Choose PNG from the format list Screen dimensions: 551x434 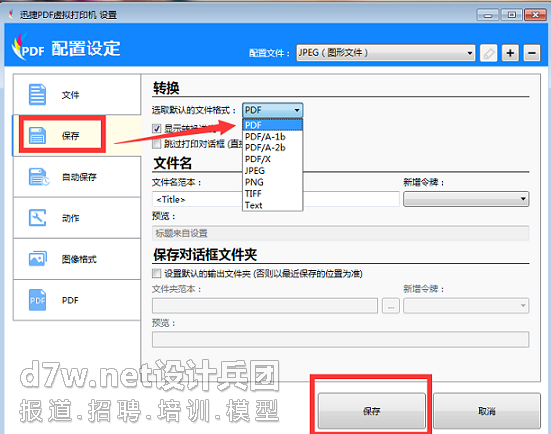click(254, 182)
